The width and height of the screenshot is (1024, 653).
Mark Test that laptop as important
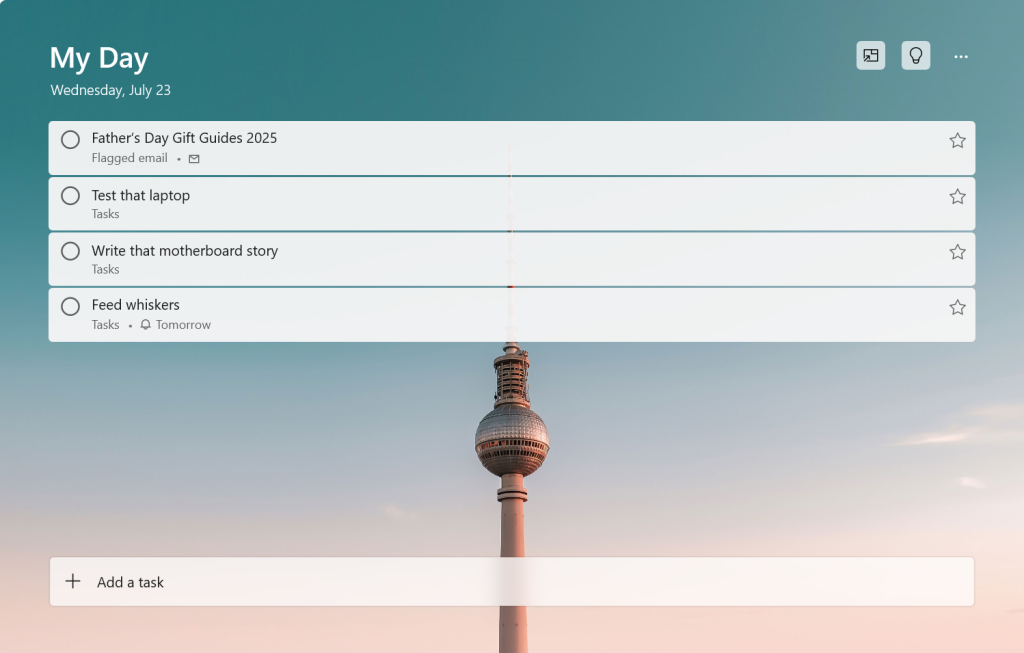(x=957, y=197)
